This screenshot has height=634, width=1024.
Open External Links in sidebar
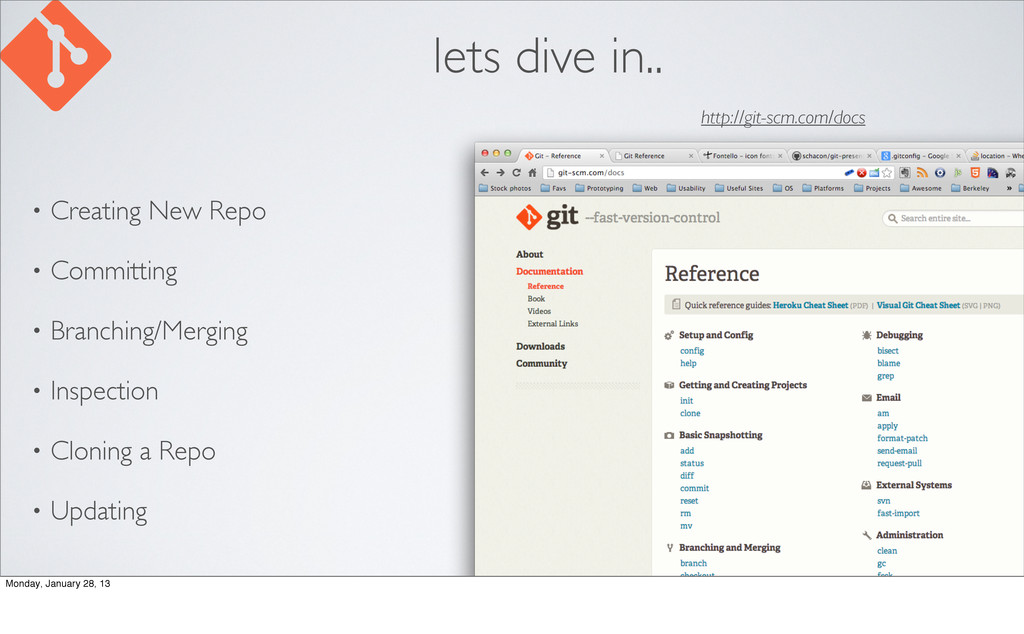click(552, 323)
